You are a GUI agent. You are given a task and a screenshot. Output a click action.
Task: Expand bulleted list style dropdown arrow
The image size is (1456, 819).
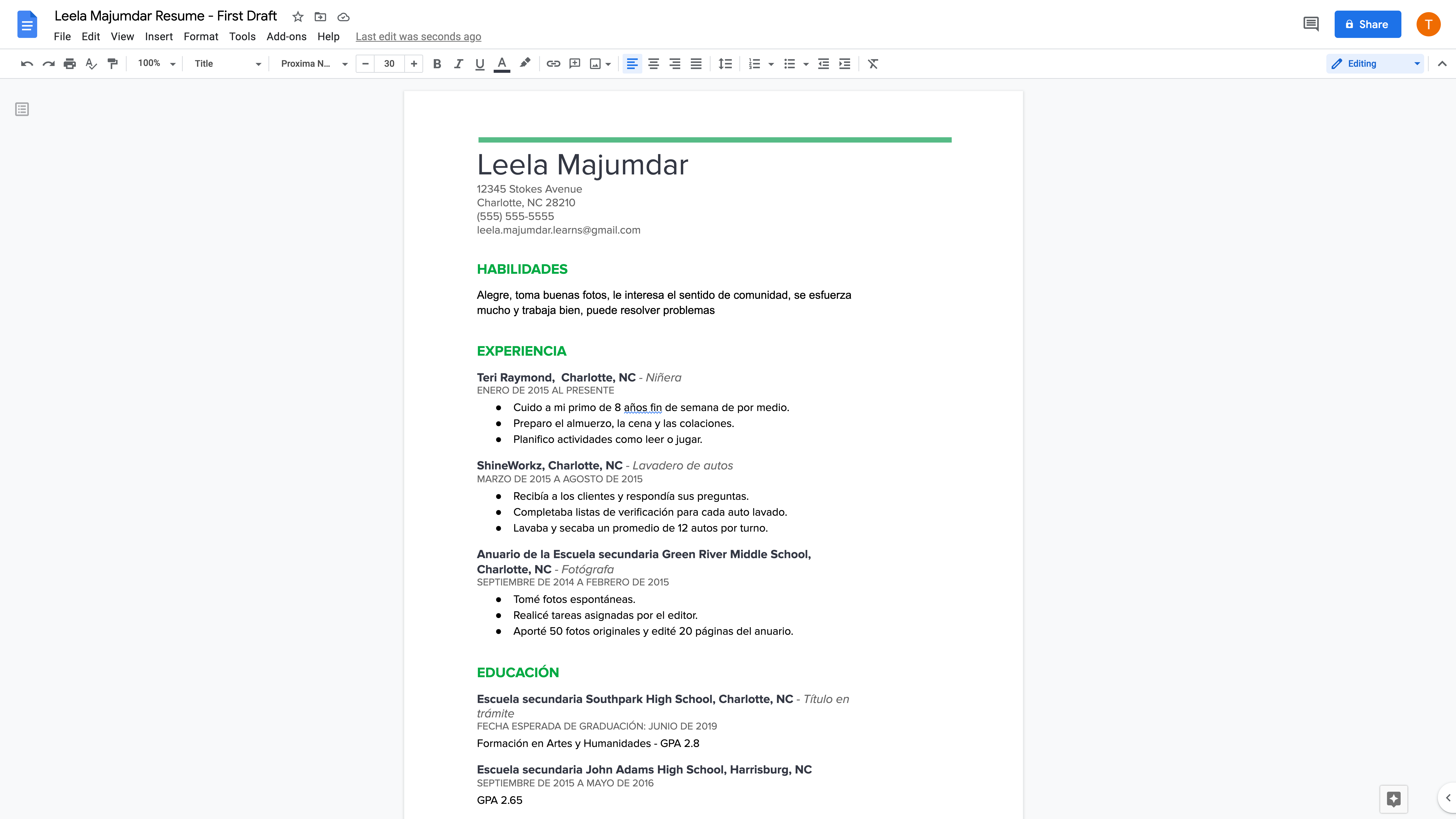click(806, 64)
